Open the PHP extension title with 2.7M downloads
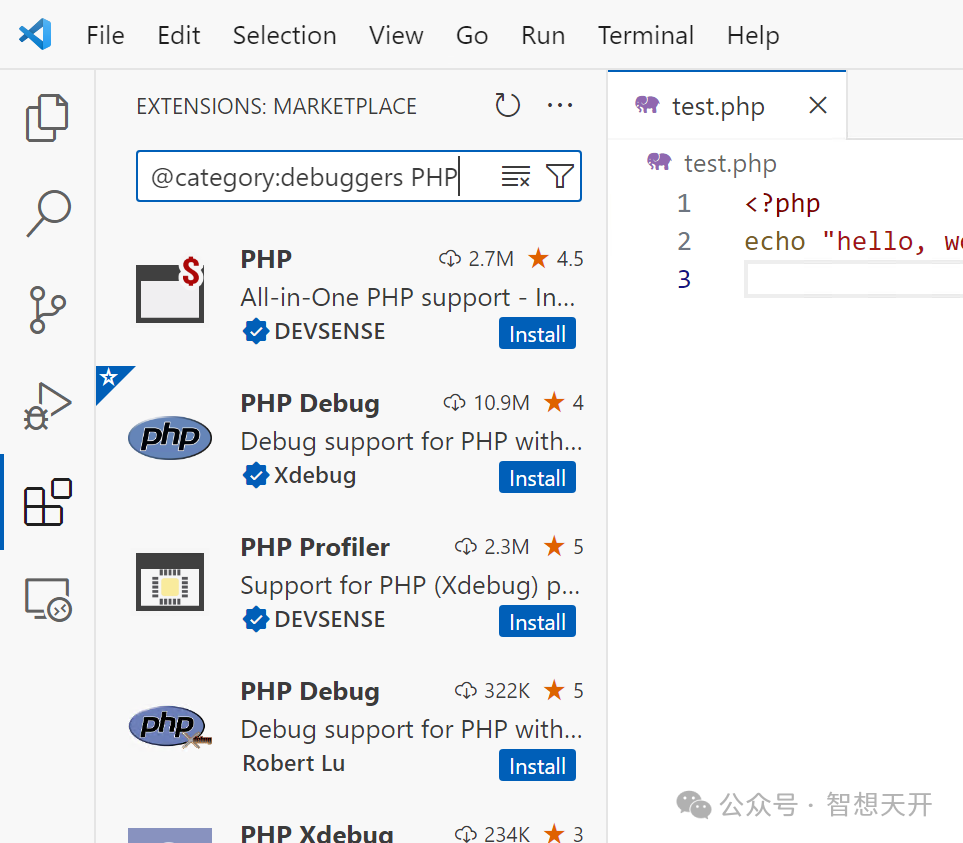The image size is (963, 843). pos(266,259)
